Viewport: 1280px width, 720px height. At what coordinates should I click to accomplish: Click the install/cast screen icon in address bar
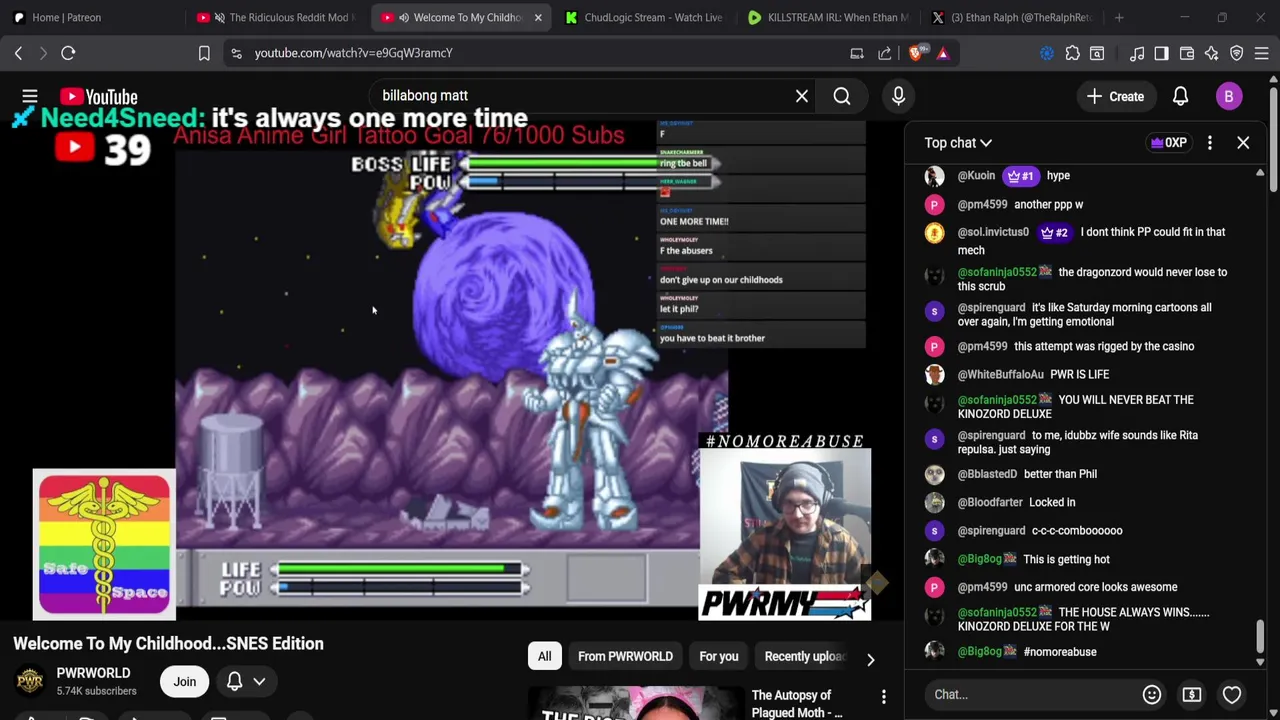(x=857, y=53)
